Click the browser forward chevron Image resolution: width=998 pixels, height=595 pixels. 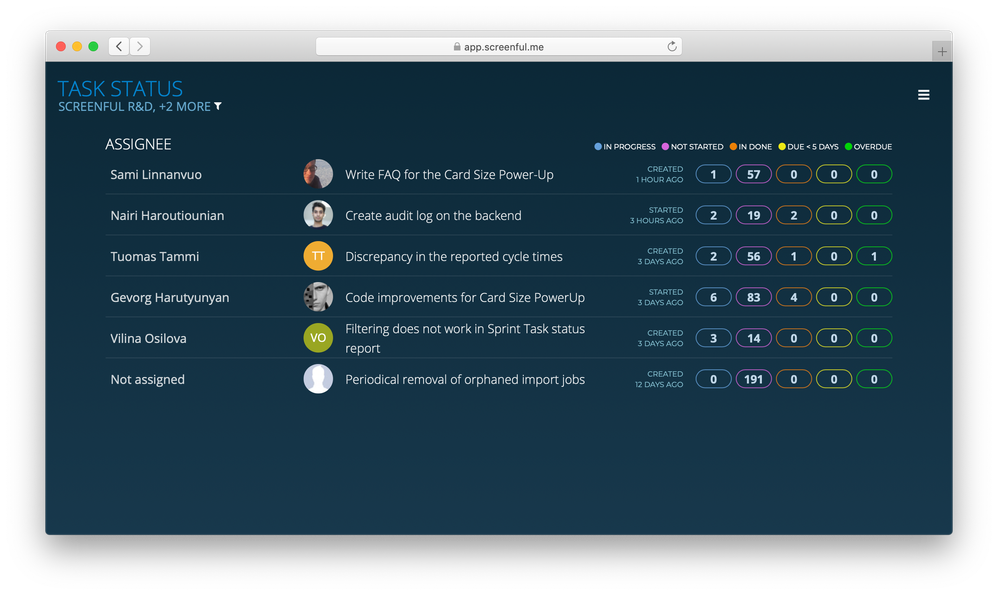pyautogui.click(x=140, y=45)
